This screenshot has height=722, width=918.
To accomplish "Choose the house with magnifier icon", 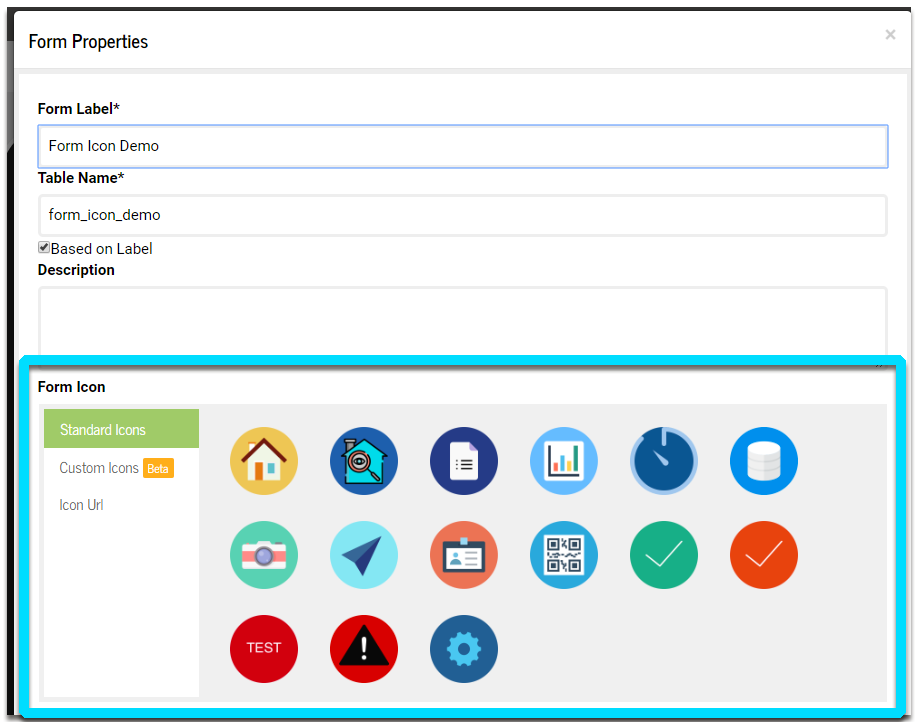I will click(364, 461).
